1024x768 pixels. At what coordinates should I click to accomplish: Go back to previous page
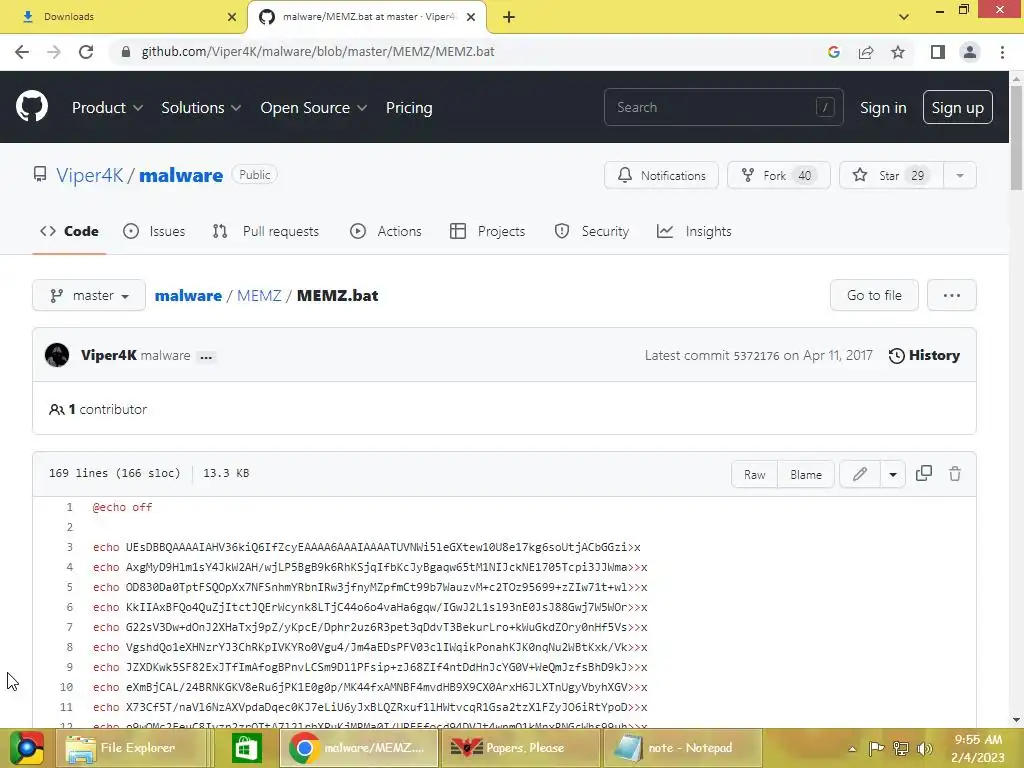(x=22, y=52)
